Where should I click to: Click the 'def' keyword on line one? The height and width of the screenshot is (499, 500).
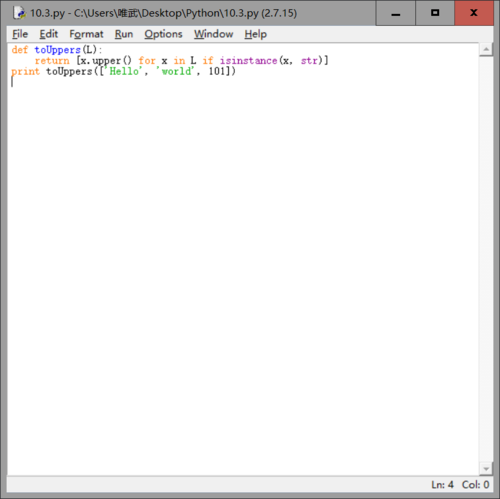(20, 50)
